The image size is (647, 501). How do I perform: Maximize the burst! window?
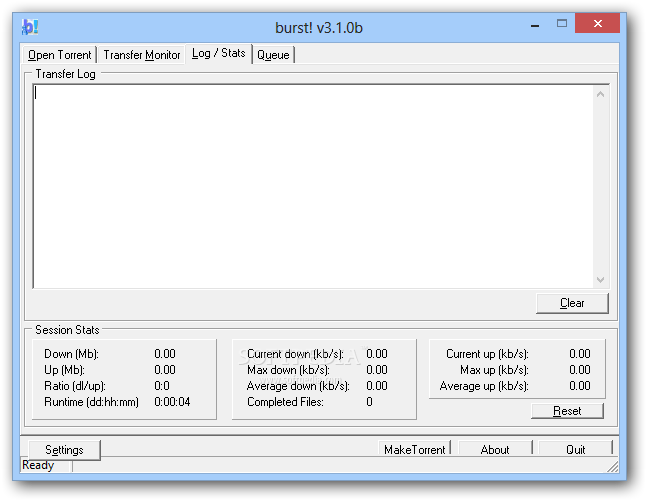(x=562, y=24)
